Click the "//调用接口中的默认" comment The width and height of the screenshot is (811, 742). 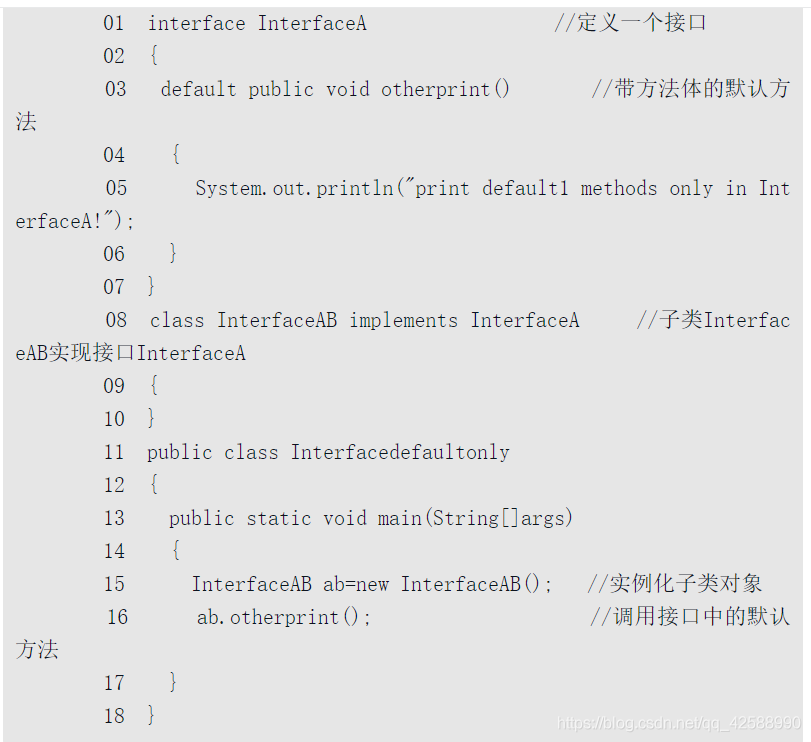coord(690,617)
